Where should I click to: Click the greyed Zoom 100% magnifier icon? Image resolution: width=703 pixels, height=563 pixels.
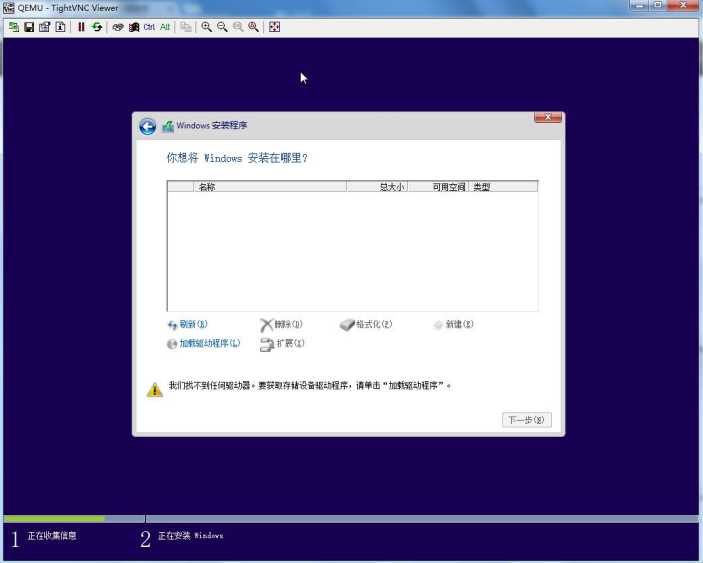click(238, 27)
